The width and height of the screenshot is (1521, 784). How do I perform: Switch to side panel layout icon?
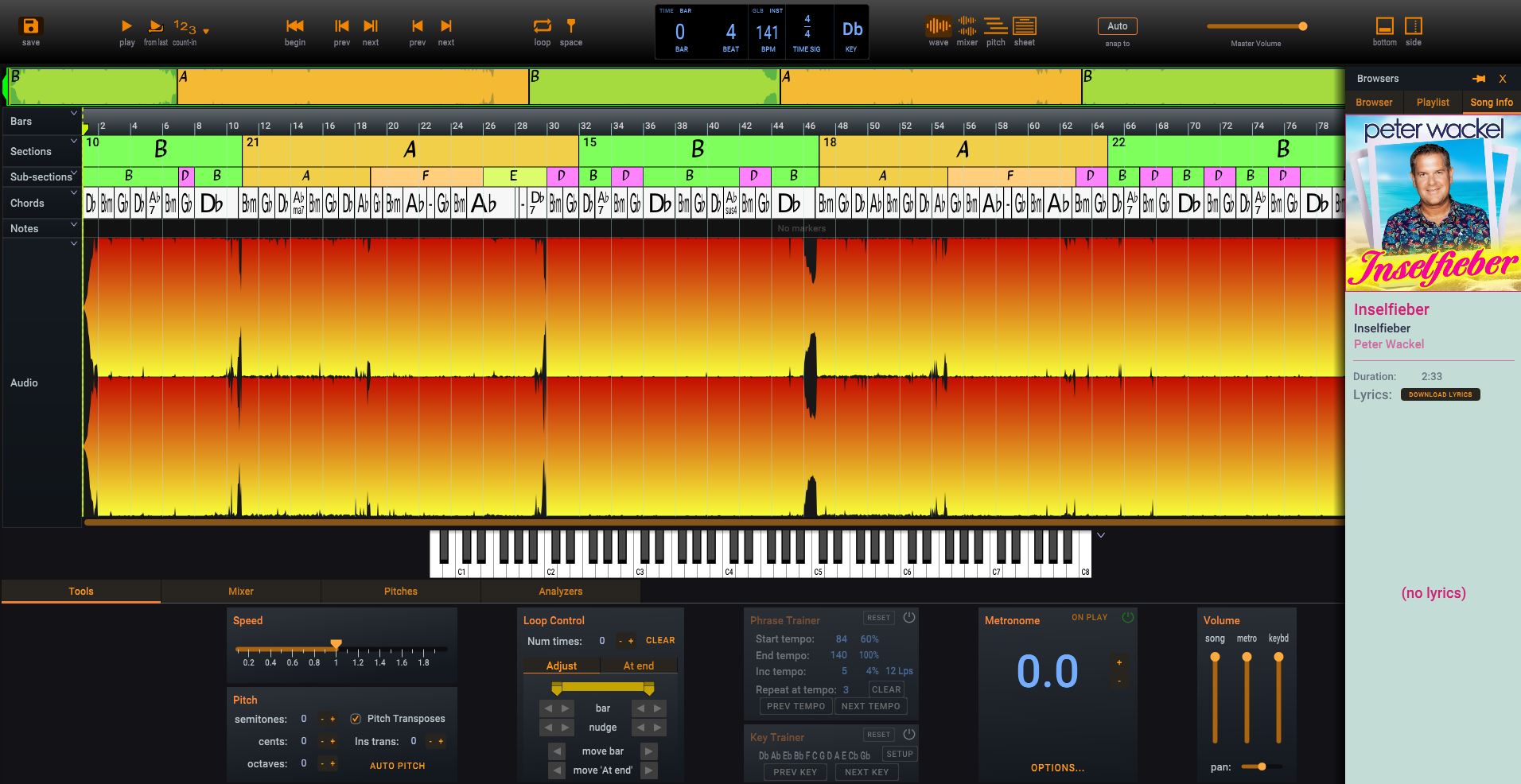pos(1413,26)
